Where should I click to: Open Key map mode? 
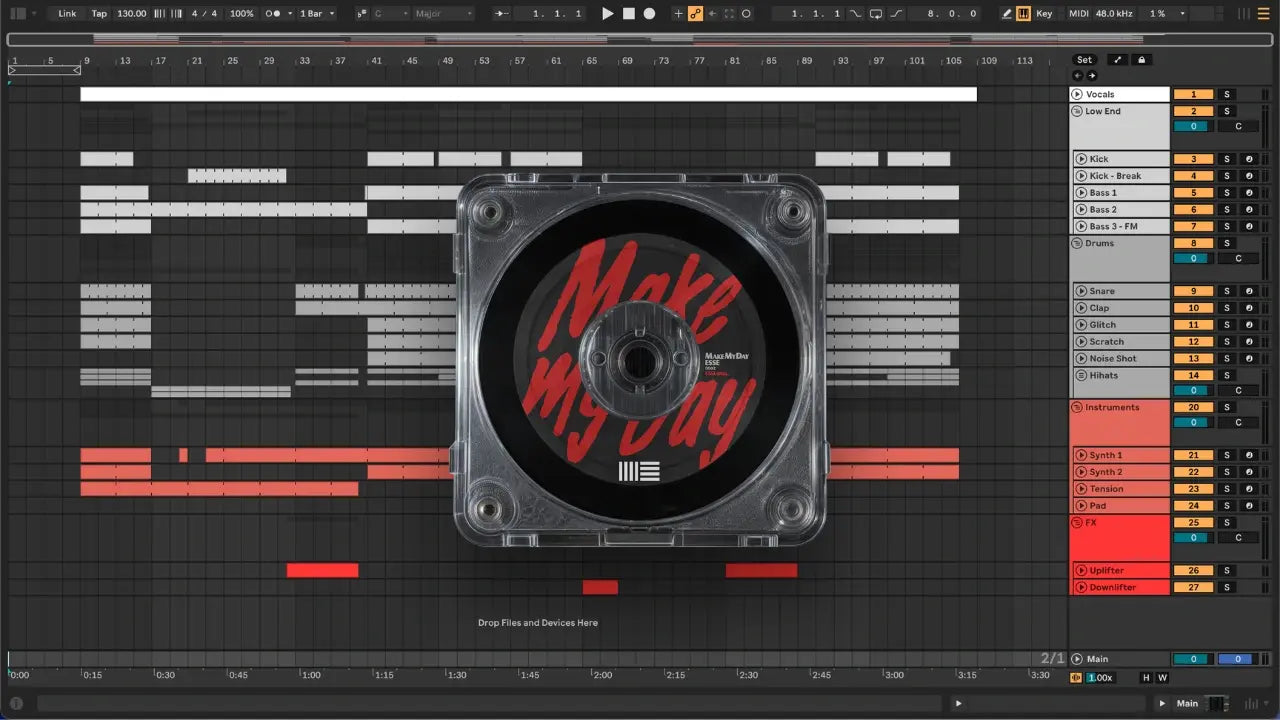[x=1044, y=14]
